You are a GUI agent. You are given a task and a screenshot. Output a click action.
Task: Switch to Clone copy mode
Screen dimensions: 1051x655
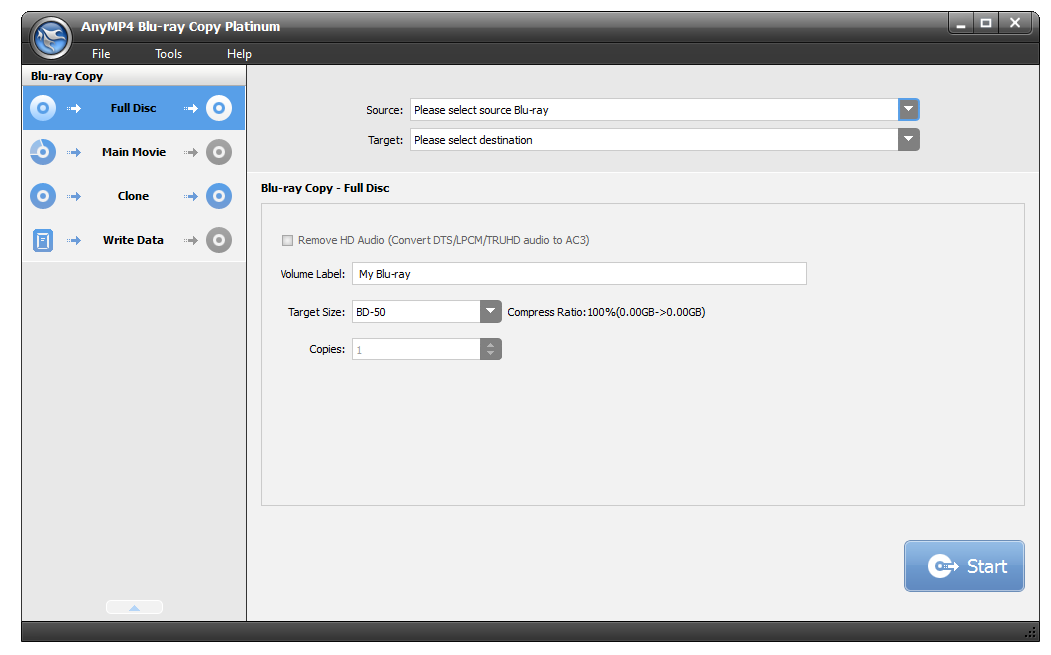coord(133,195)
